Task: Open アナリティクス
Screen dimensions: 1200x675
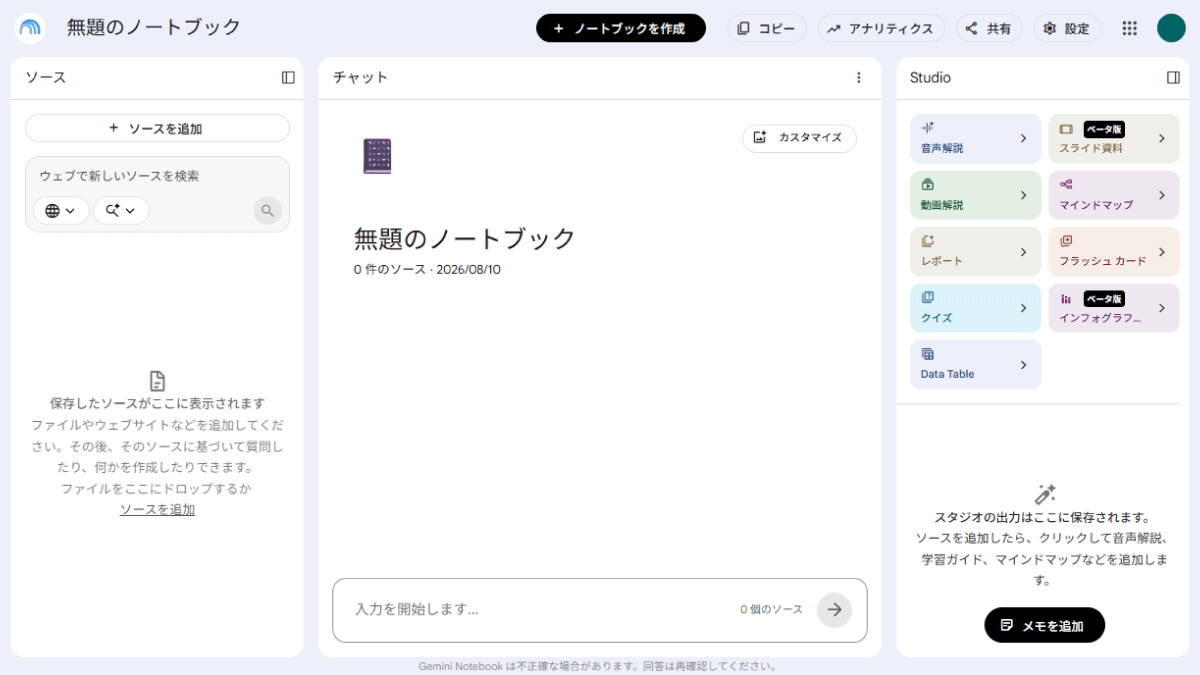Action: [x=882, y=28]
